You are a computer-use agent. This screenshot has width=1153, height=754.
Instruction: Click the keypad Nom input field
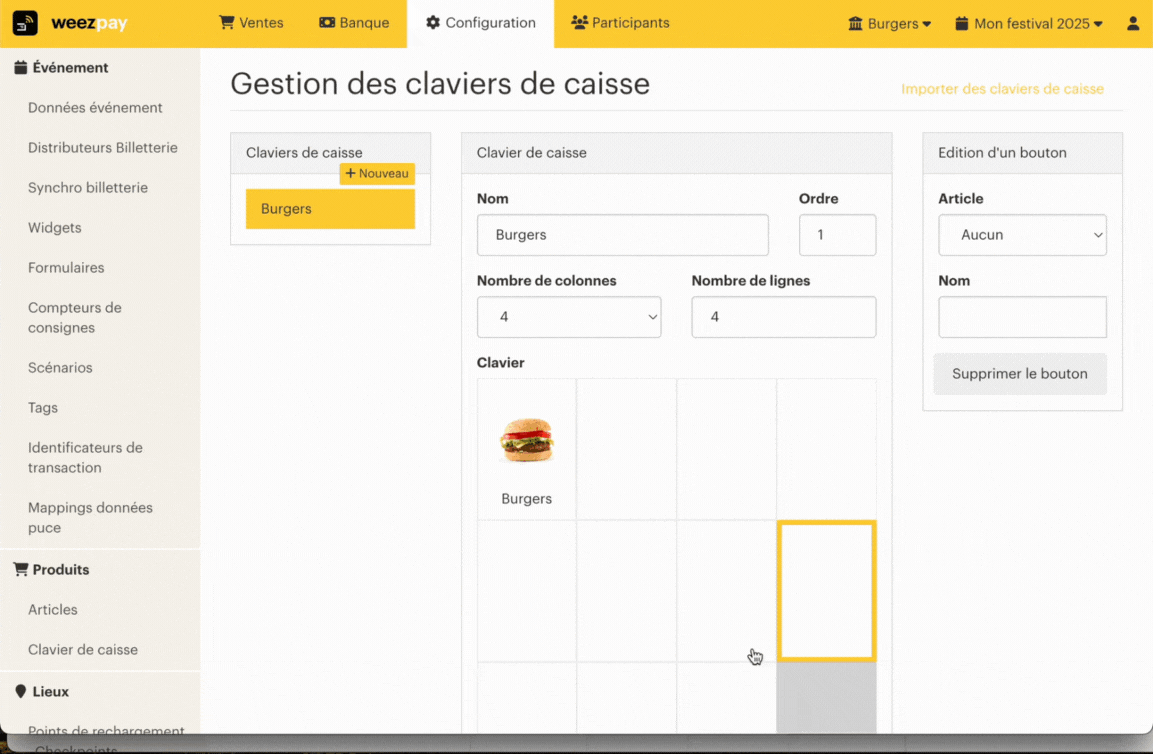point(623,235)
